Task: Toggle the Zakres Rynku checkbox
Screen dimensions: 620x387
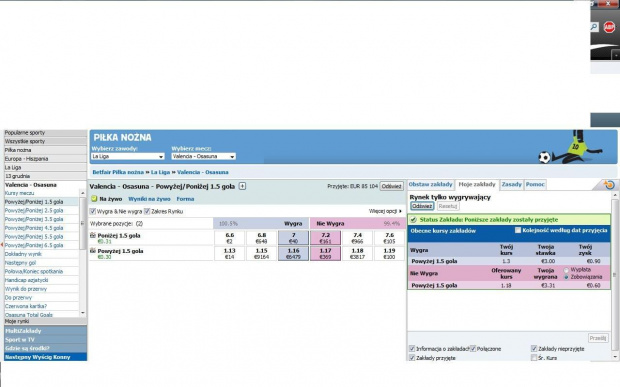Action: tap(147, 211)
